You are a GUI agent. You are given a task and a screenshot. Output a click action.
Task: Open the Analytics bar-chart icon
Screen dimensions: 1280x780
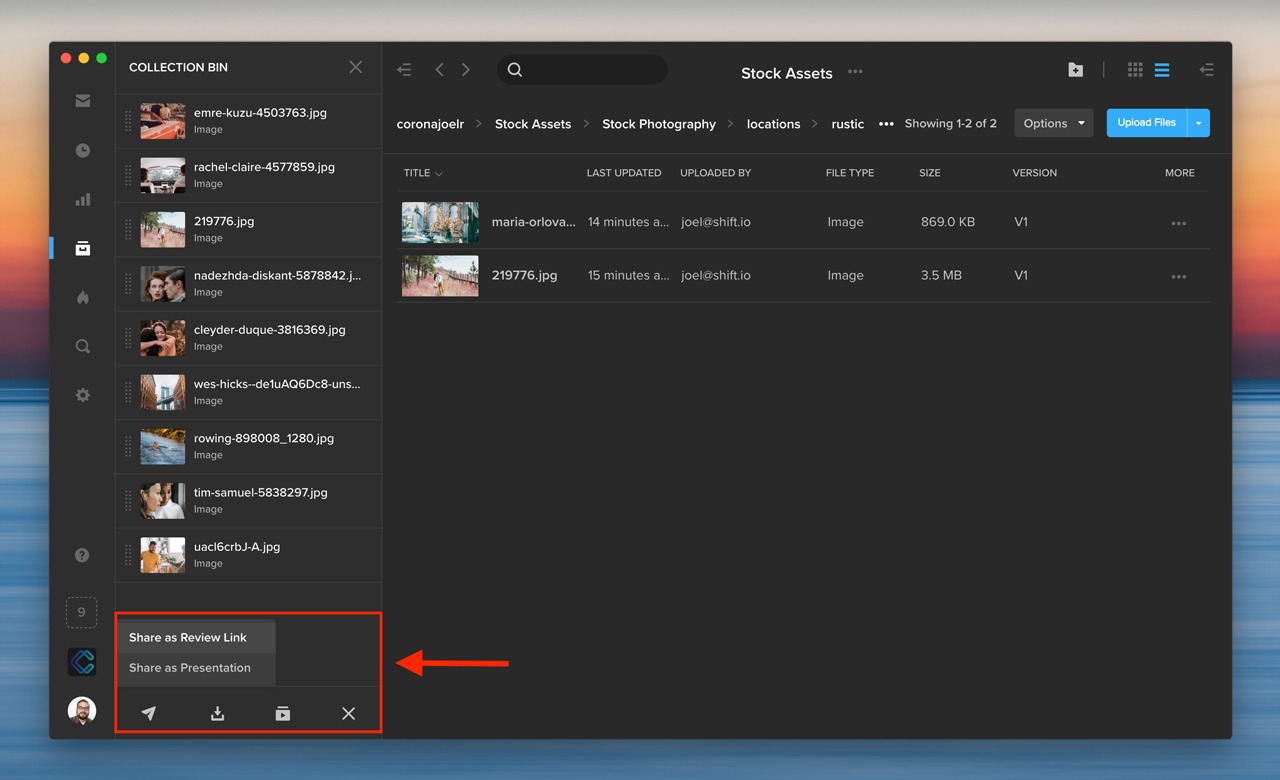pos(82,199)
